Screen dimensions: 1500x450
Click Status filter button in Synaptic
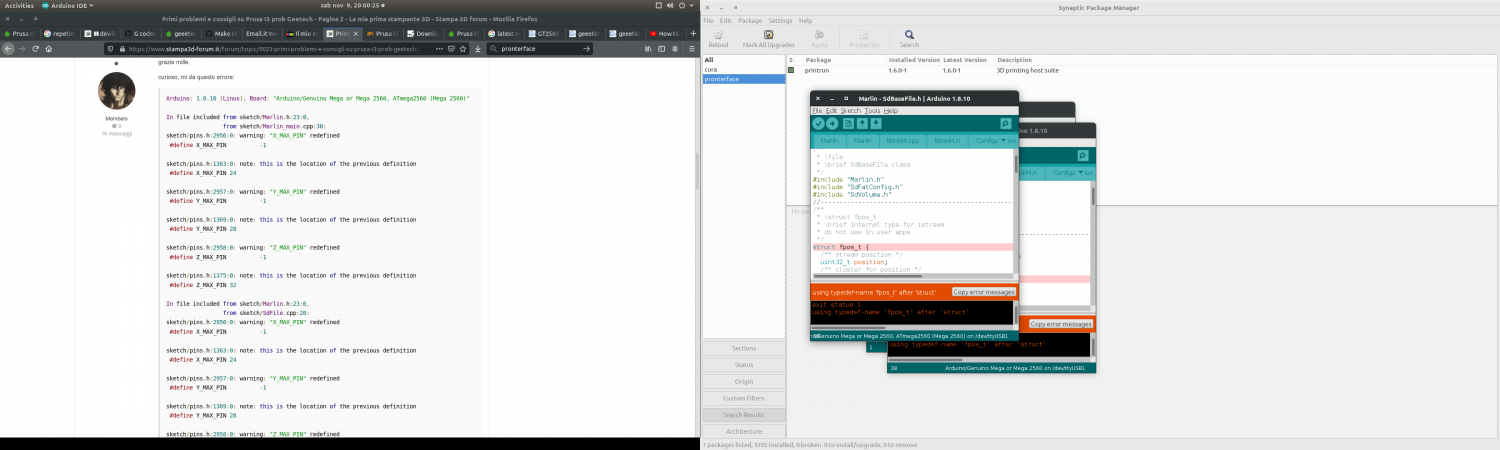coord(743,365)
